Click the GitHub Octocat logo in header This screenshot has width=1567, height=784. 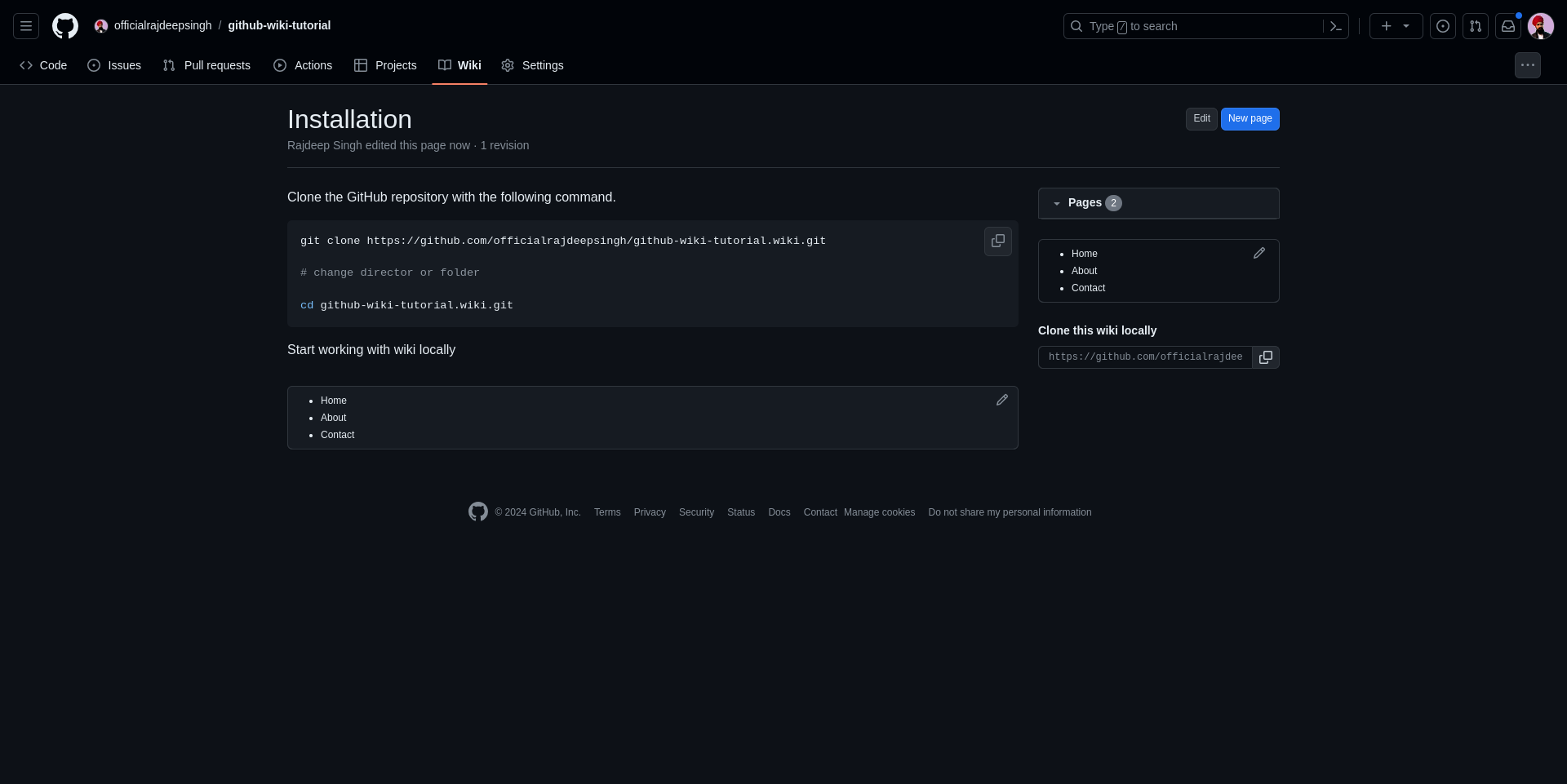tap(65, 26)
